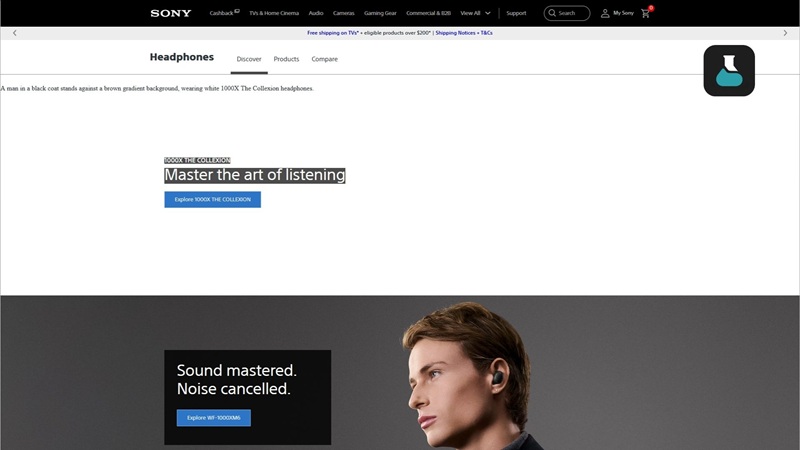
Task: Go to previous promo banner arrow
Action: click(x=14, y=33)
